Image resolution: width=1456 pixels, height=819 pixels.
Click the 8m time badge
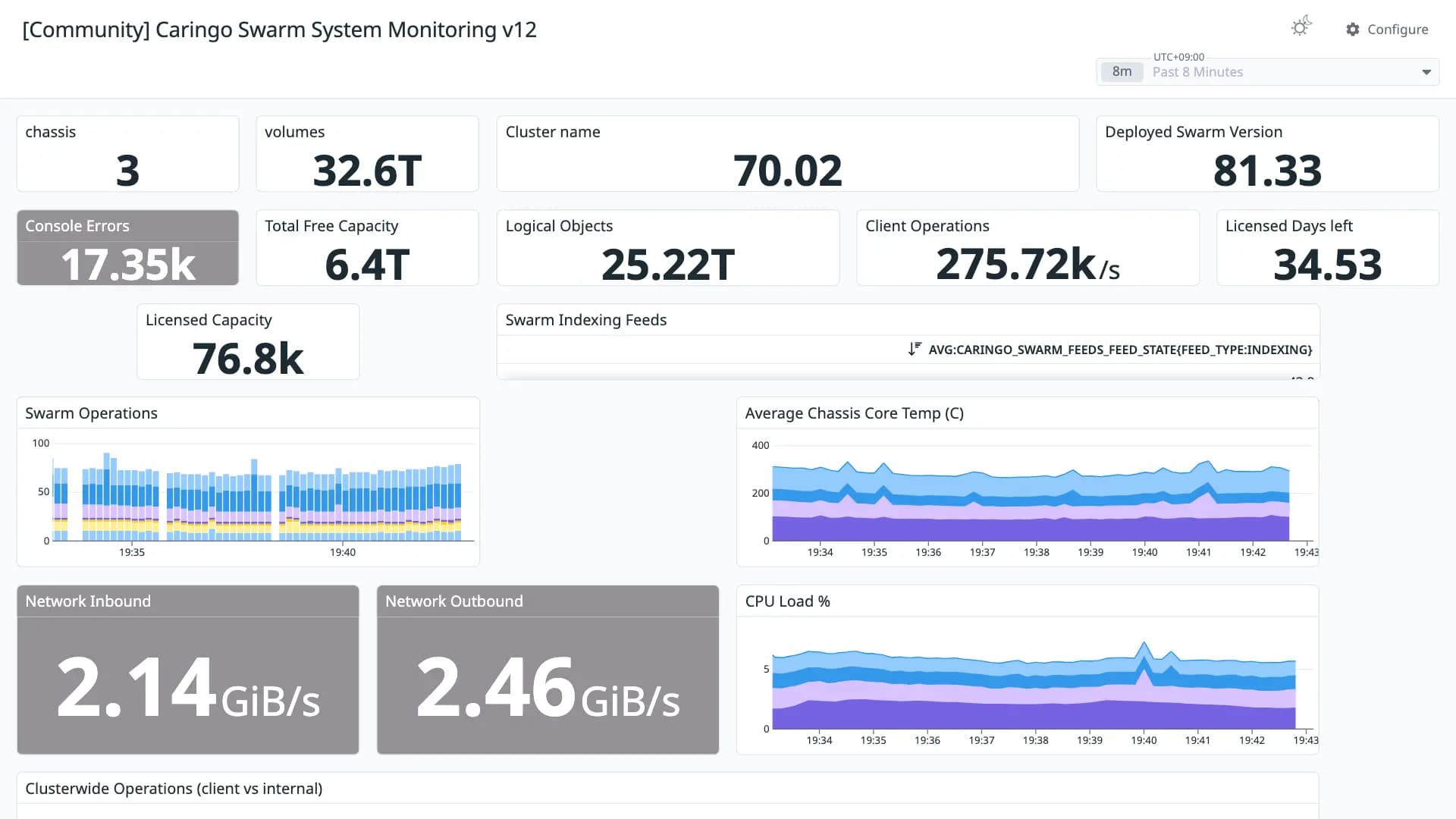1122,71
